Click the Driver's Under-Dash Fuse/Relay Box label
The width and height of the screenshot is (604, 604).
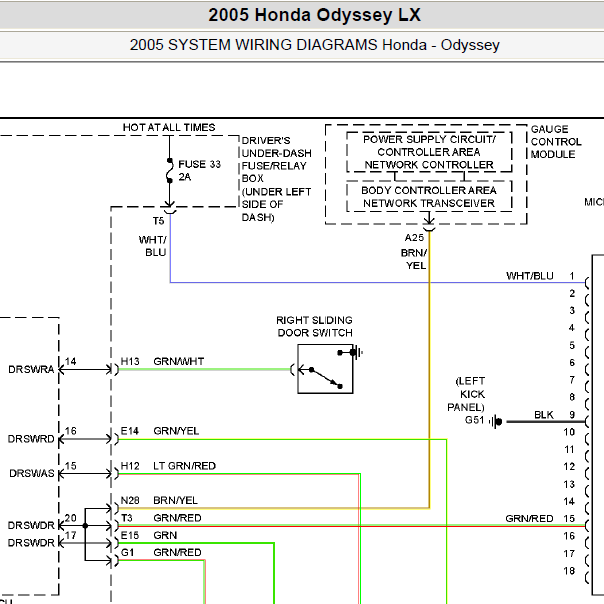(276, 179)
